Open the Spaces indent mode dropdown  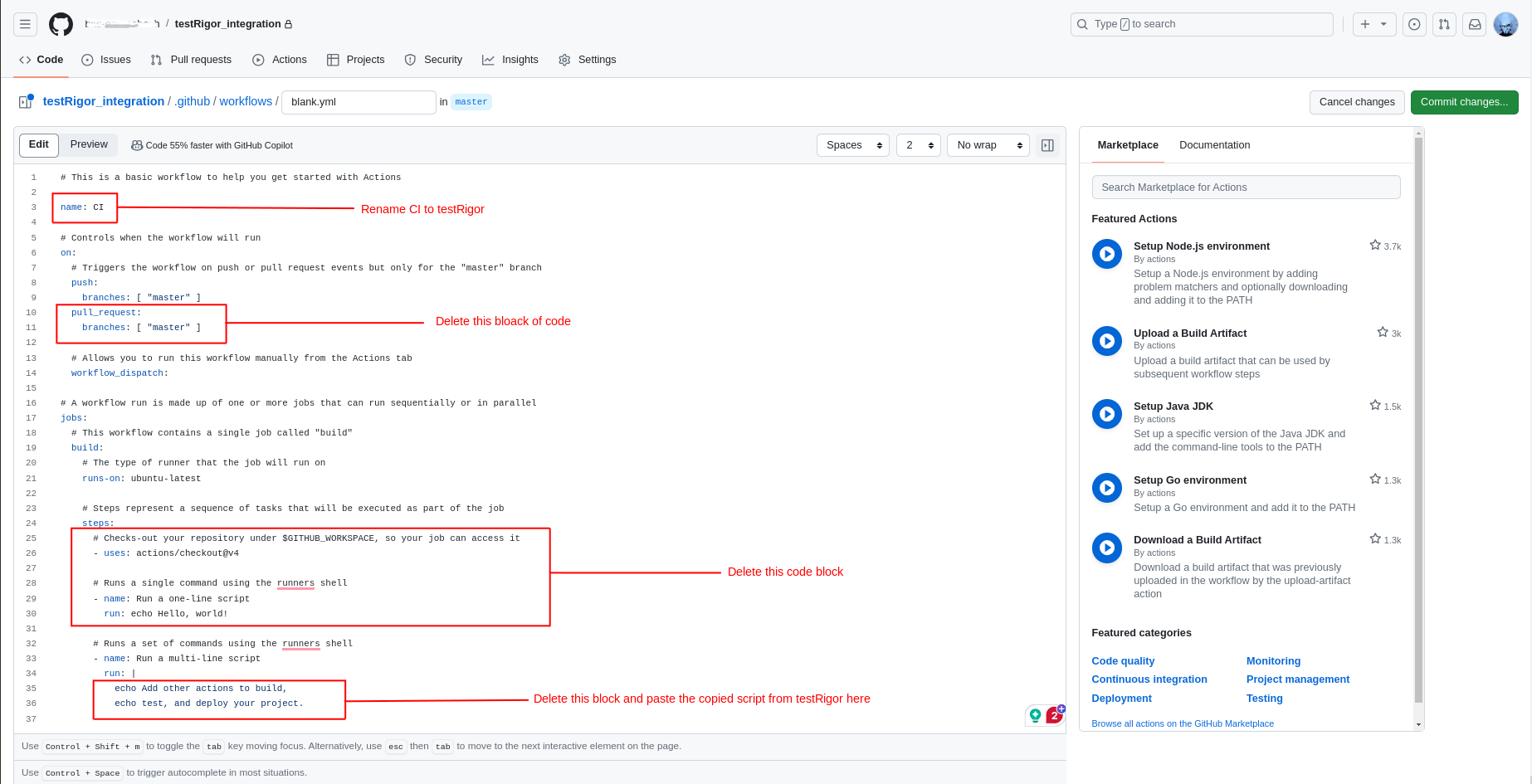(853, 145)
